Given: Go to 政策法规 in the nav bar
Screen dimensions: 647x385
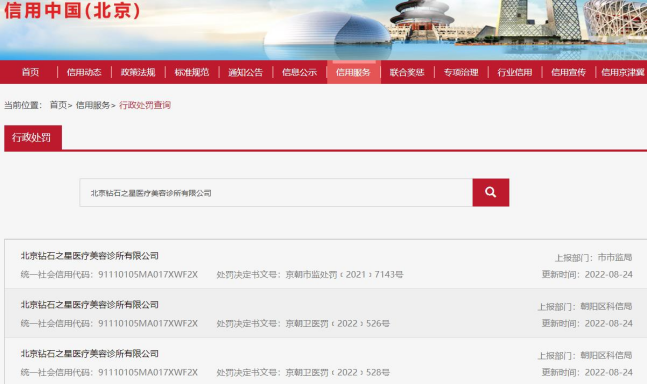Looking at the screenshot, I should [138, 72].
